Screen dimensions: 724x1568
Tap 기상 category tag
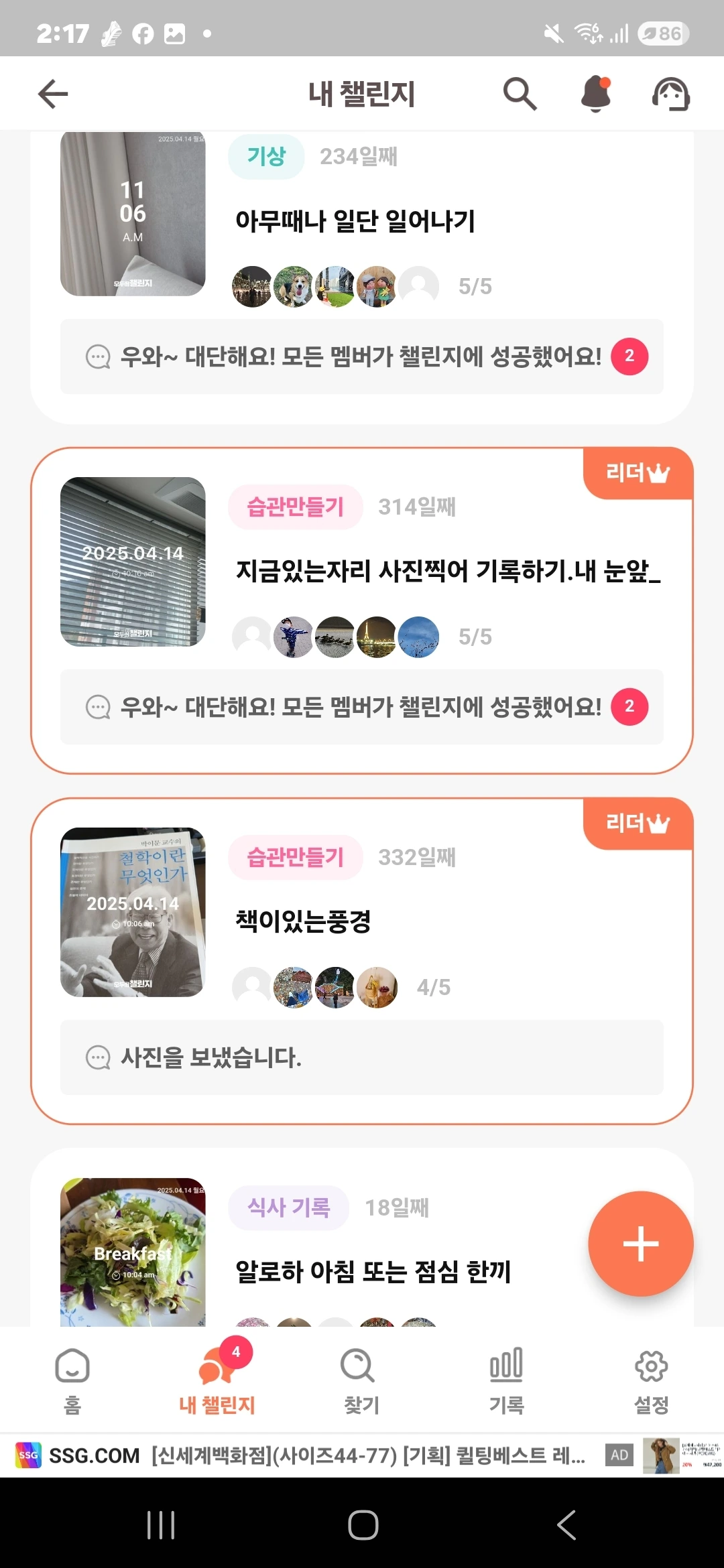pos(266,157)
